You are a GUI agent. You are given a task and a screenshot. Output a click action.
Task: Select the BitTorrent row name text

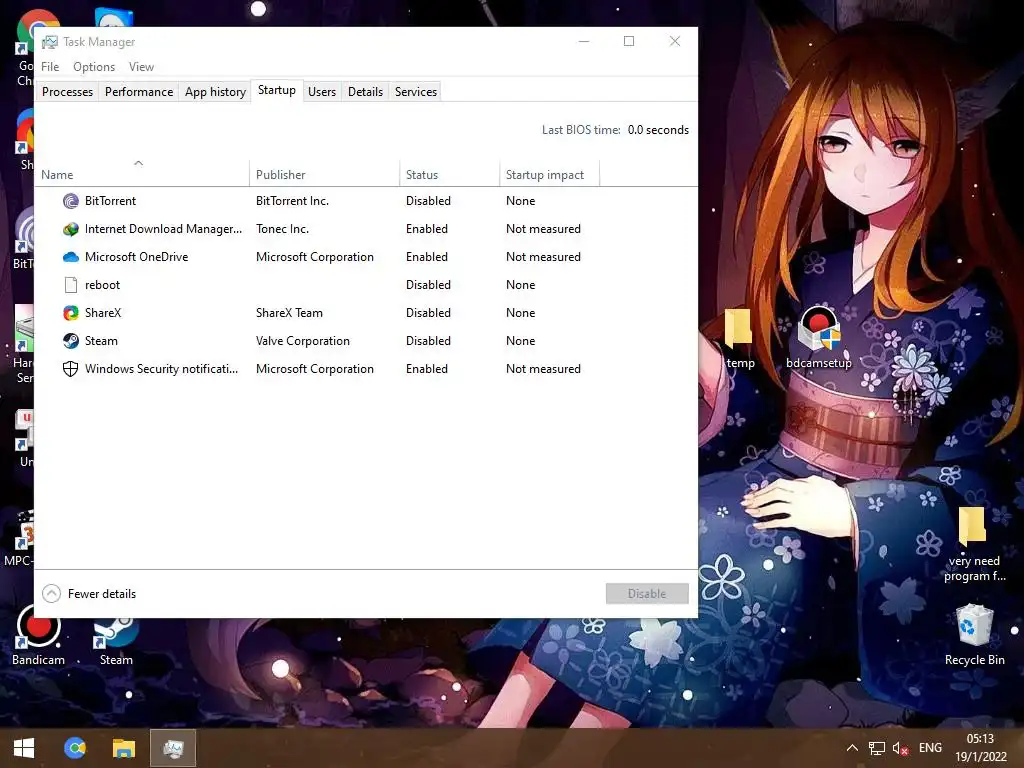110,200
